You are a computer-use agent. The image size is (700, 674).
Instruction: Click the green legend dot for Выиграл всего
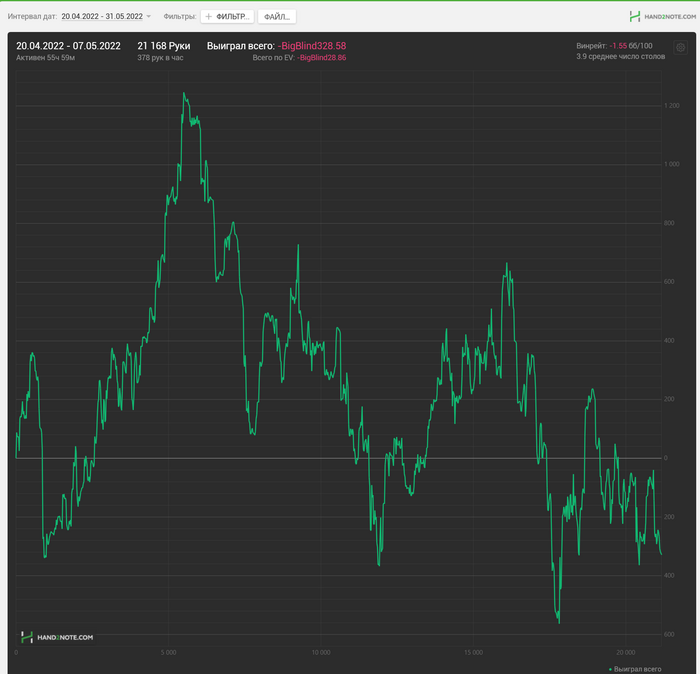point(610,670)
